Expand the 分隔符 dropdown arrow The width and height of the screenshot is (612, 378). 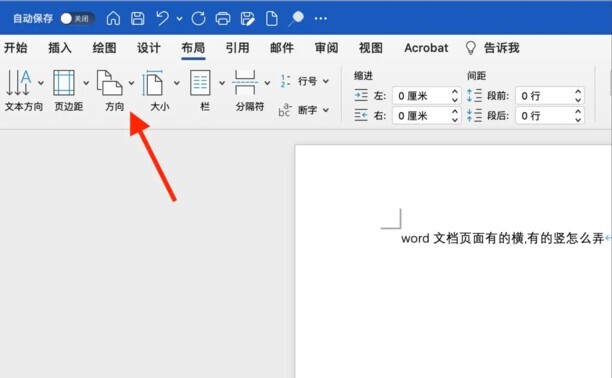[267, 83]
